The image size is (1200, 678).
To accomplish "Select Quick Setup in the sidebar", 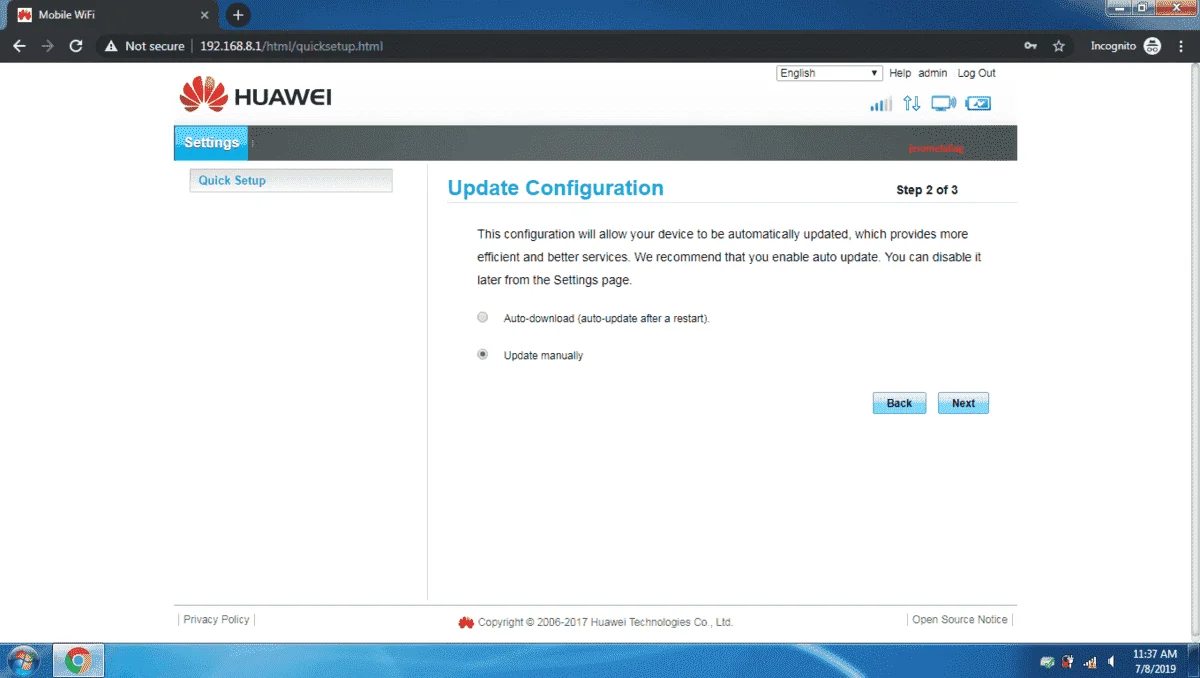I will coord(290,180).
